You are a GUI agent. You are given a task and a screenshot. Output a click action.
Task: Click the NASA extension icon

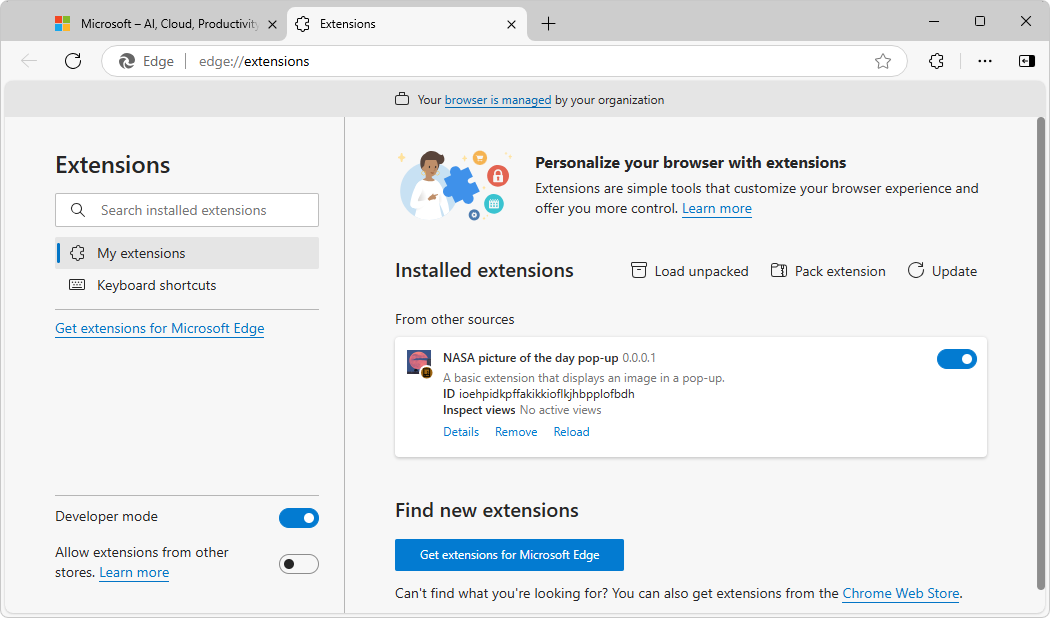(420, 364)
